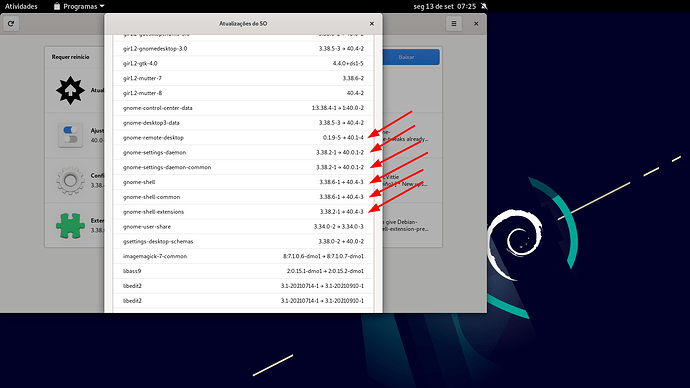Viewport: 690px width, 388px height.
Task: Click the Requer reinício heading
Action: [70, 57]
